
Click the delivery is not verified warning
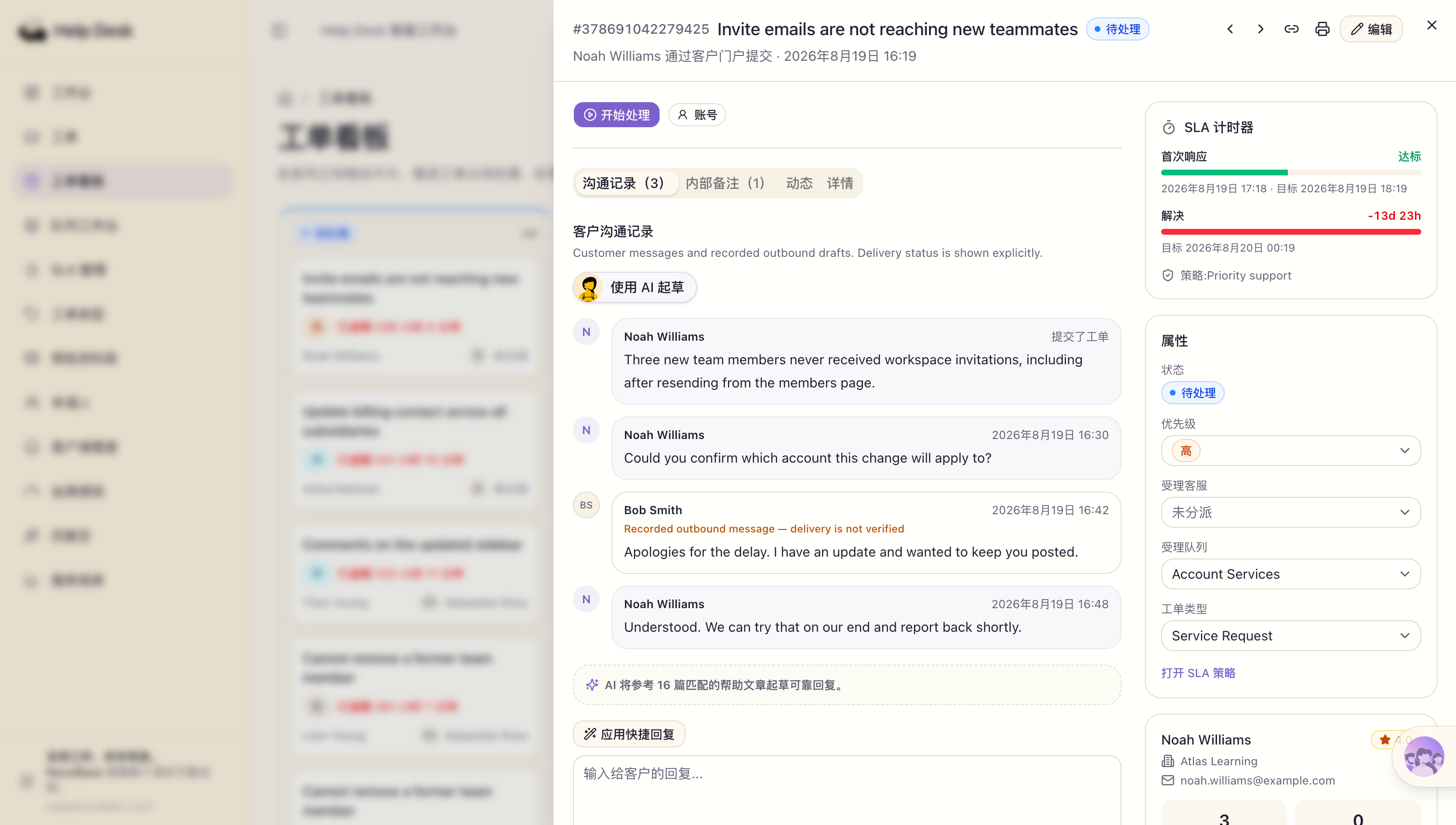click(764, 529)
